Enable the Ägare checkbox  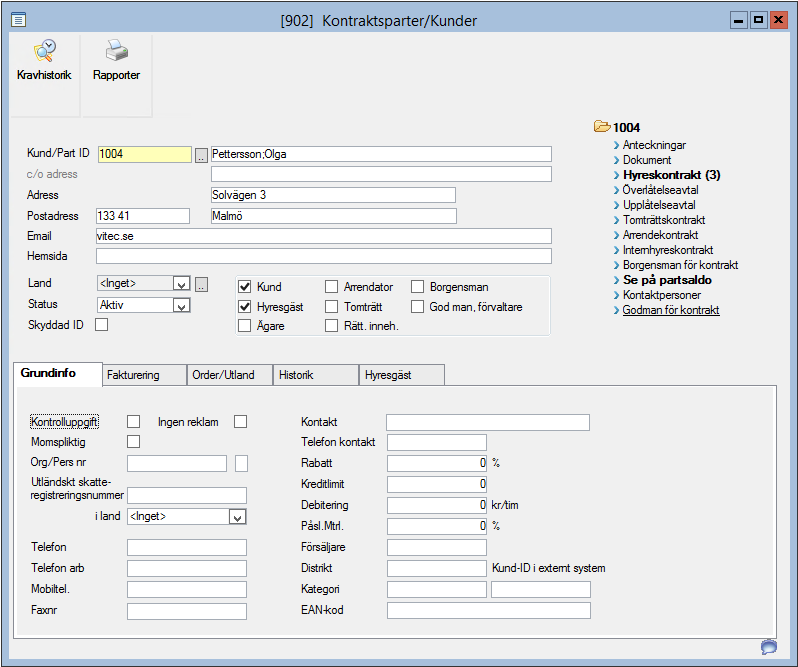(x=245, y=326)
